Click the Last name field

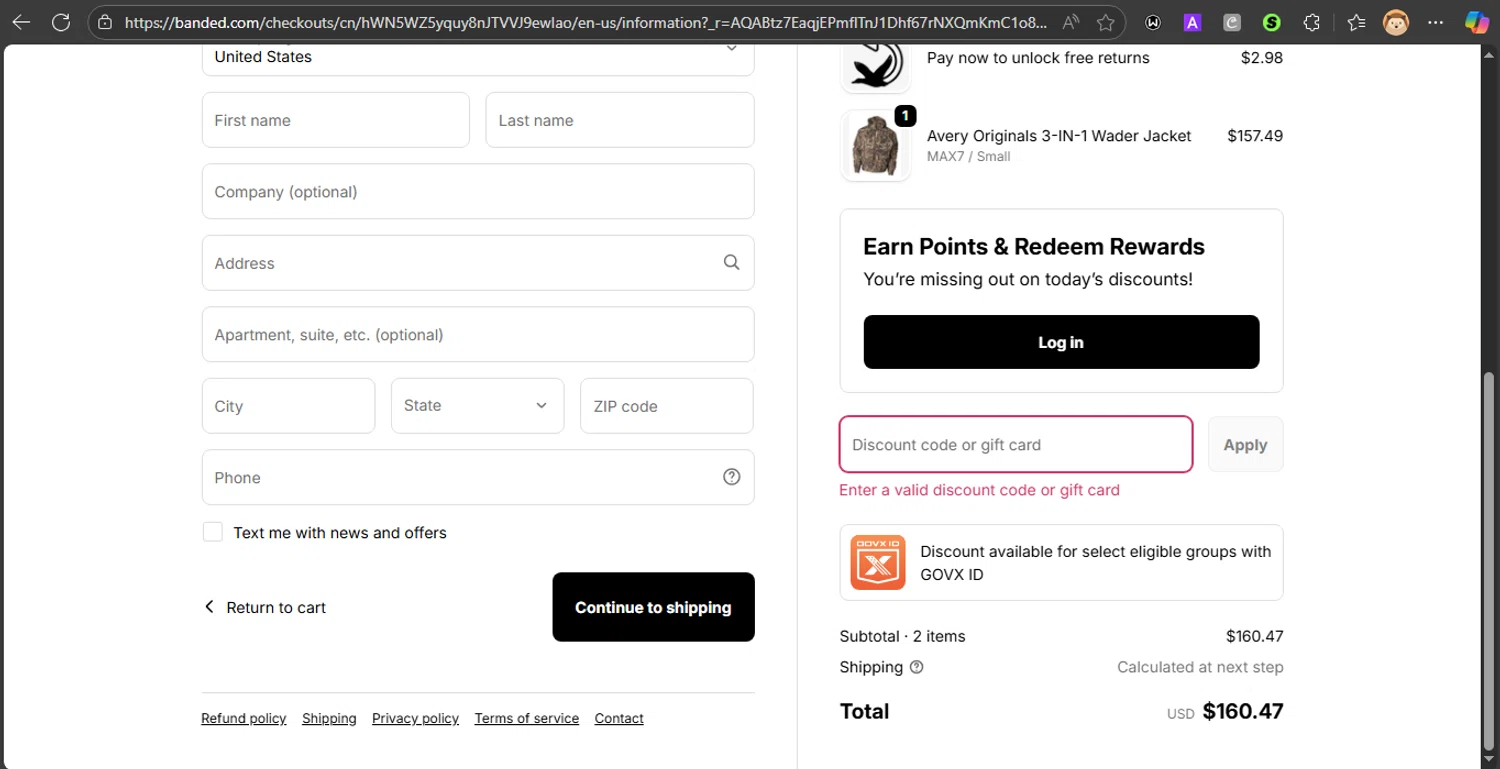[x=620, y=120]
